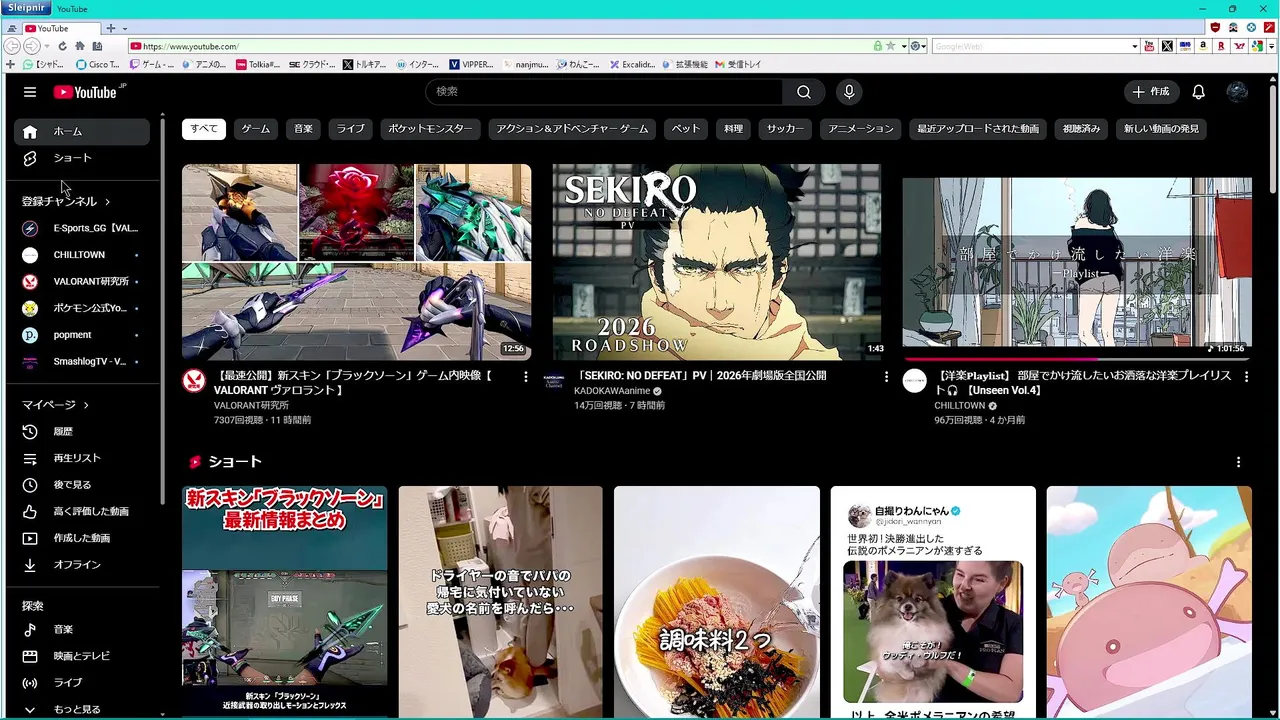Select the 視聴済み filter chip

pyautogui.click(x=1082, y=129)
